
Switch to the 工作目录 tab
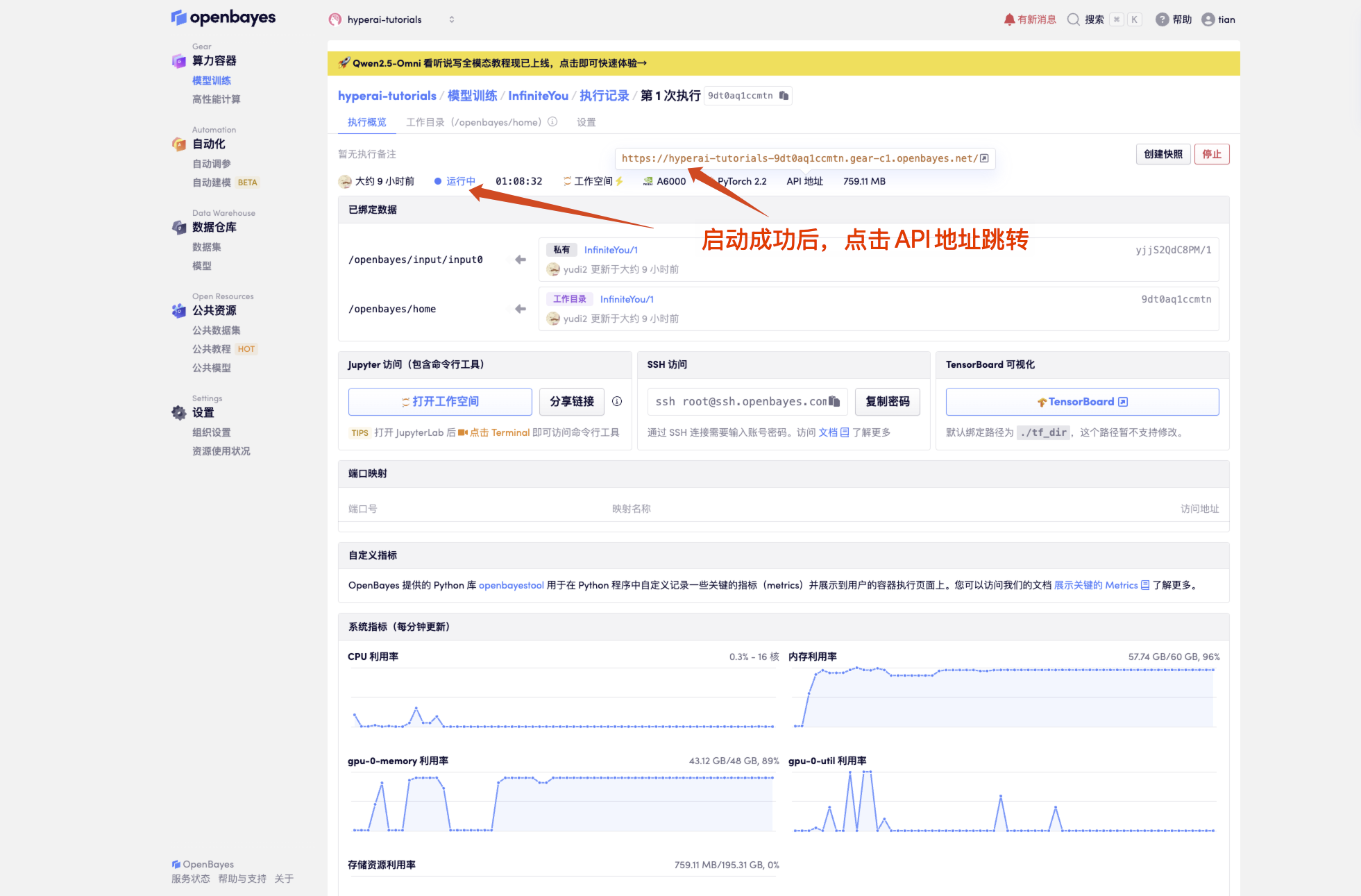[425, 122]
